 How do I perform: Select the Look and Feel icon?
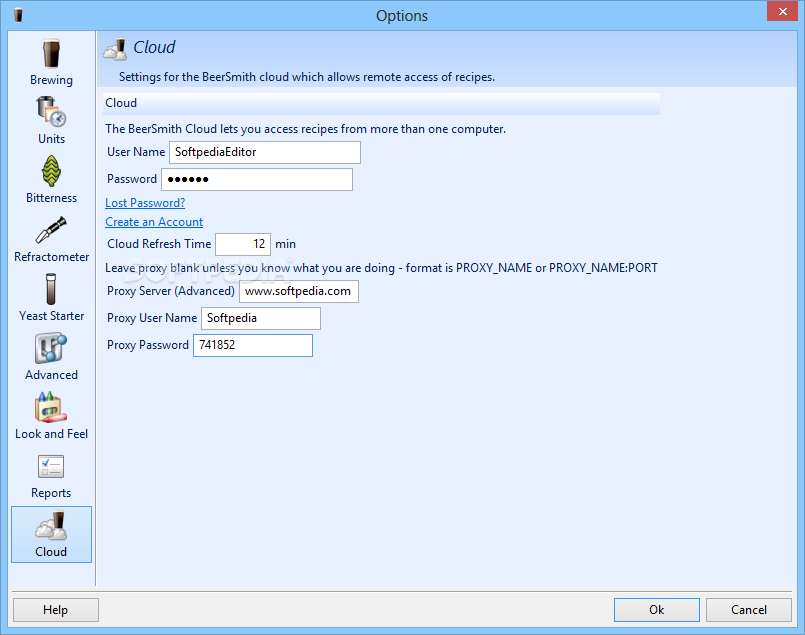click(51, 407)
